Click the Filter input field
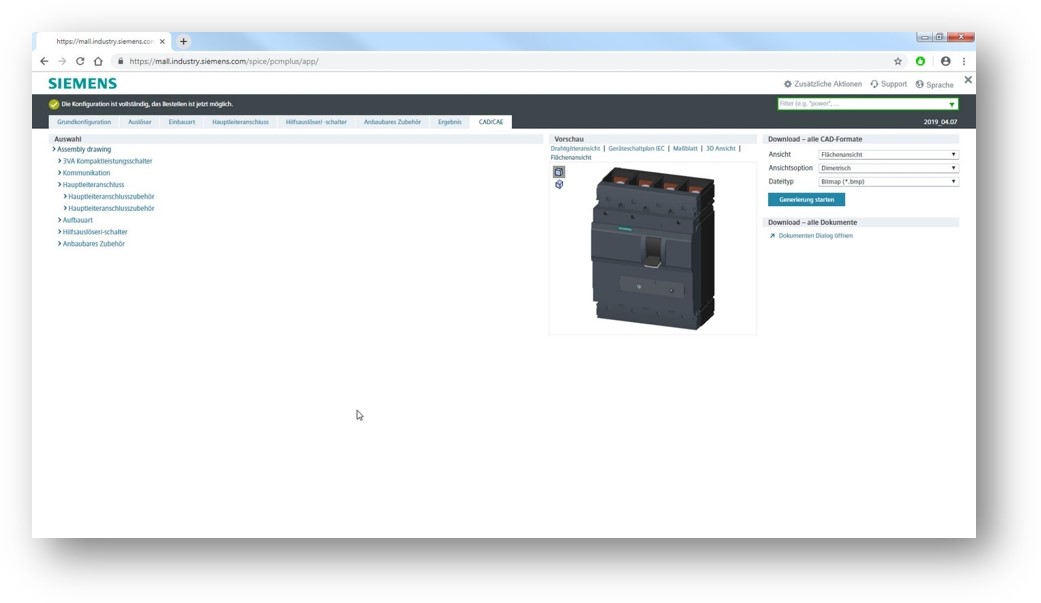 point(860,104)
